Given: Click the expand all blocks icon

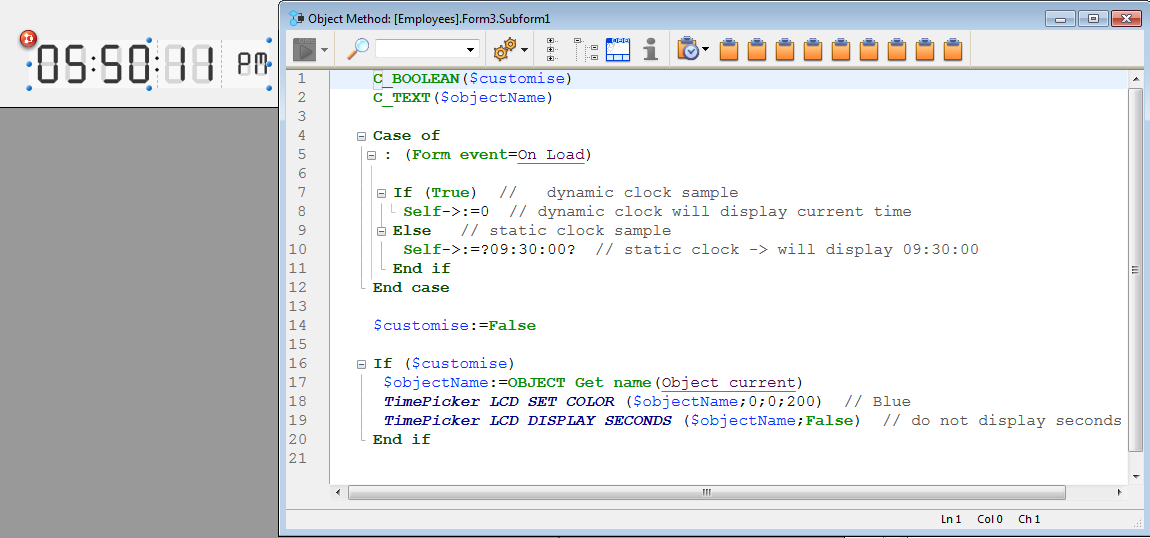Looking at the screenshot, I should tap(551, 49).
